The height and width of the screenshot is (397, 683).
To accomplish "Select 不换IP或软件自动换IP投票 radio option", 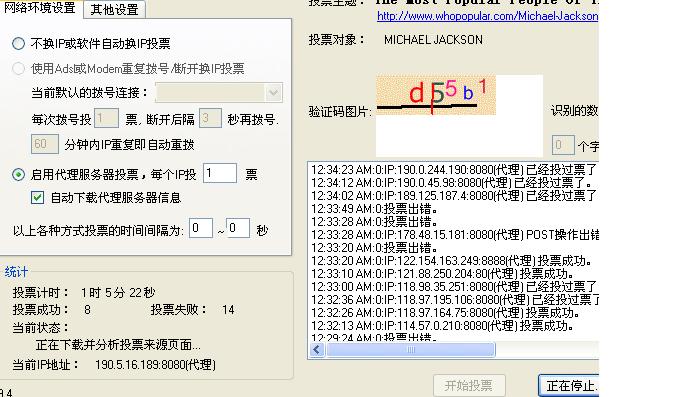I will 18,44.
